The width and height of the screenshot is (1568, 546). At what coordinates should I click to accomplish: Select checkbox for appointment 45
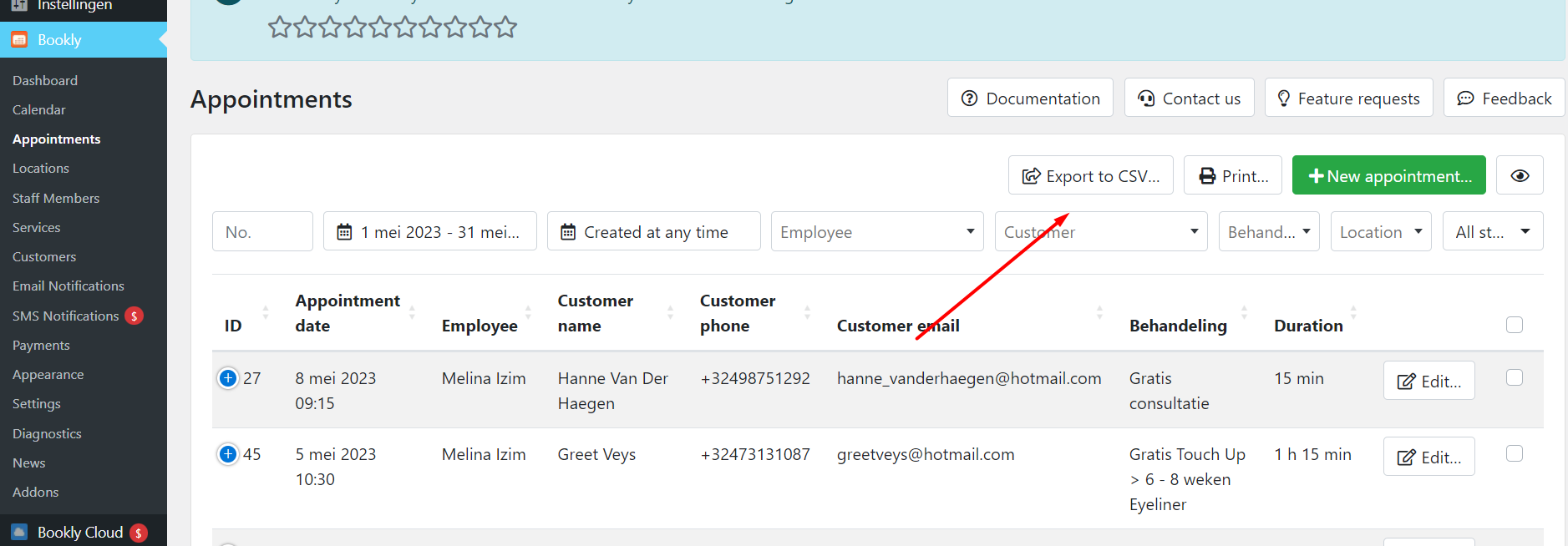click(x=1515, y=453)
